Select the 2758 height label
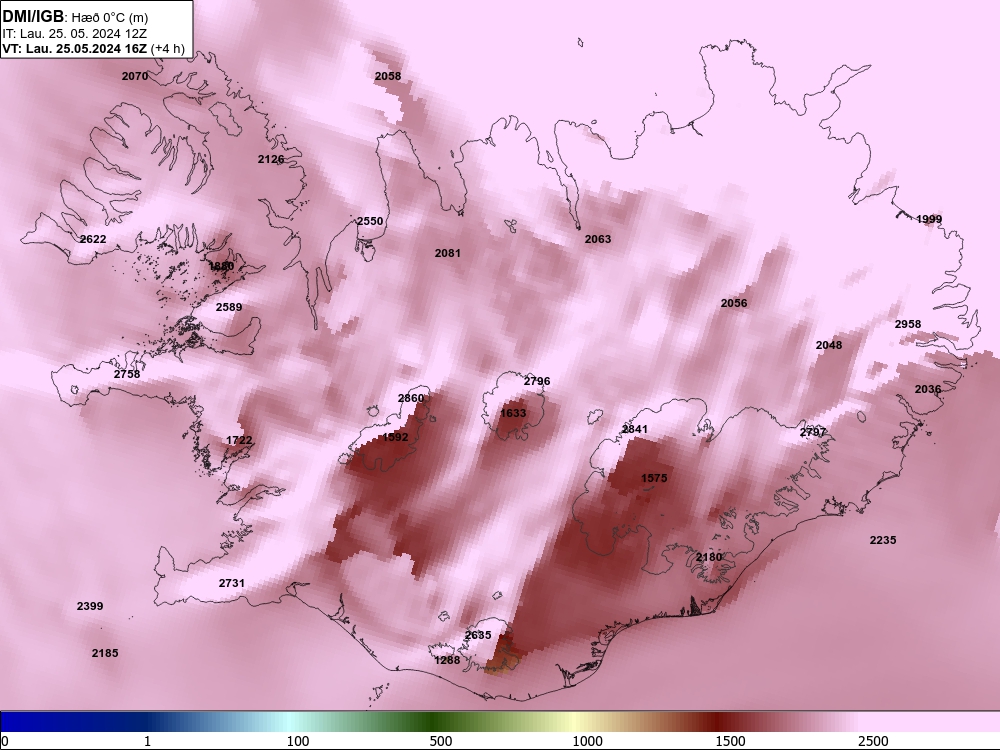Screen dimensions: 1000x750 pos(127,374)
